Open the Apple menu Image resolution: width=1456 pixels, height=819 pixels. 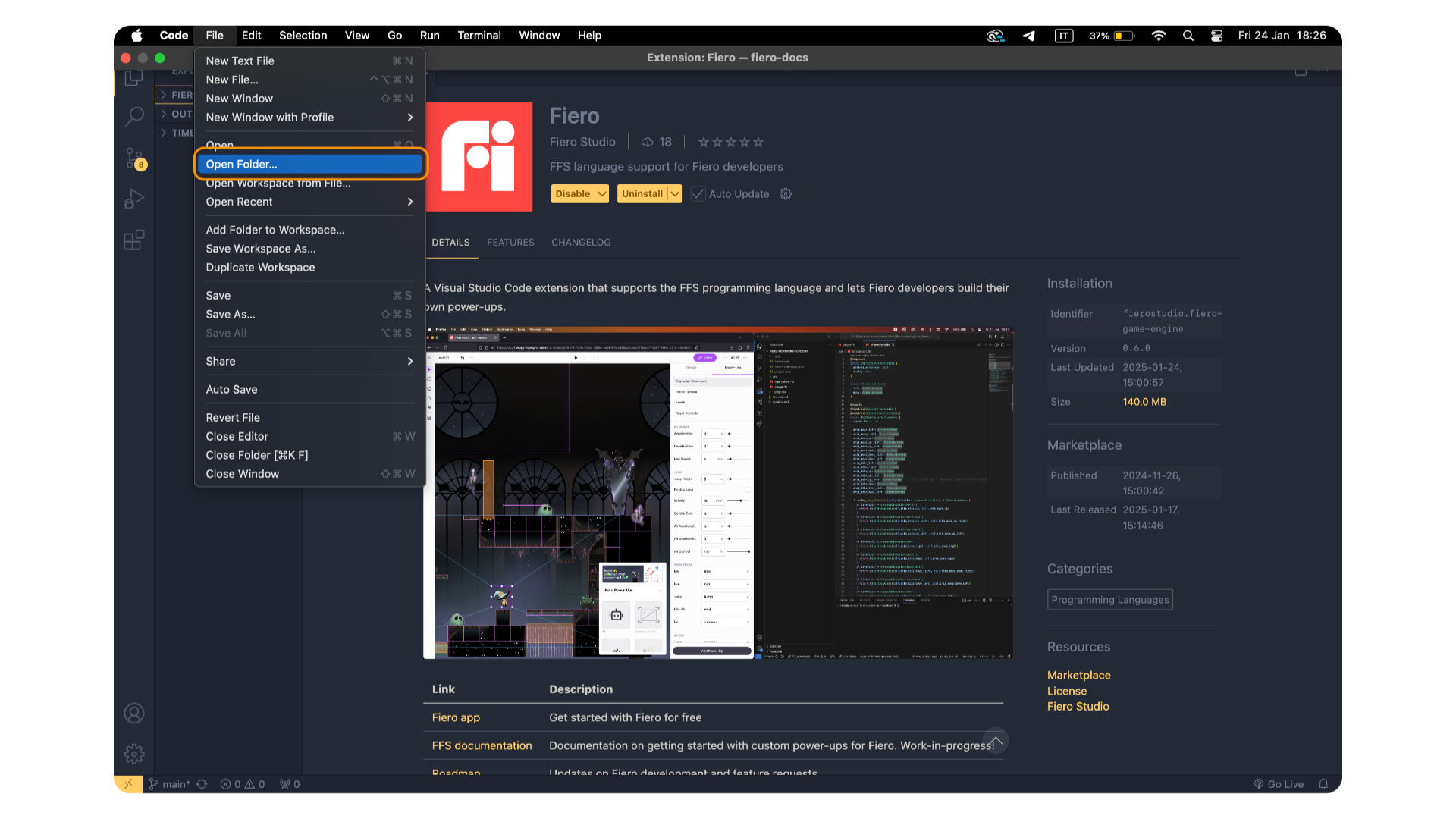136,36
